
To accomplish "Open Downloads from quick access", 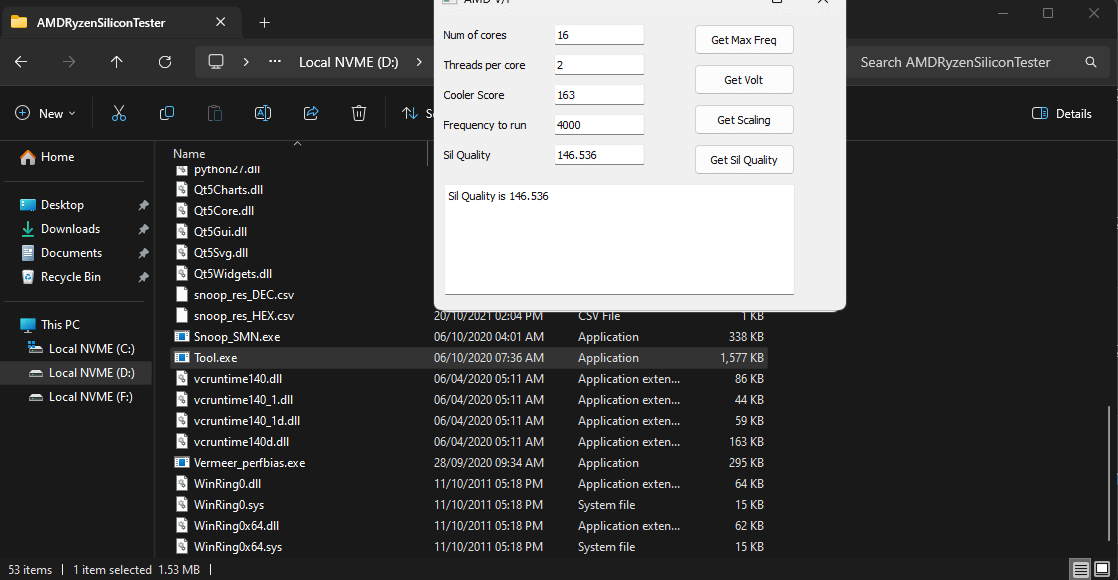I will point(70,229).
